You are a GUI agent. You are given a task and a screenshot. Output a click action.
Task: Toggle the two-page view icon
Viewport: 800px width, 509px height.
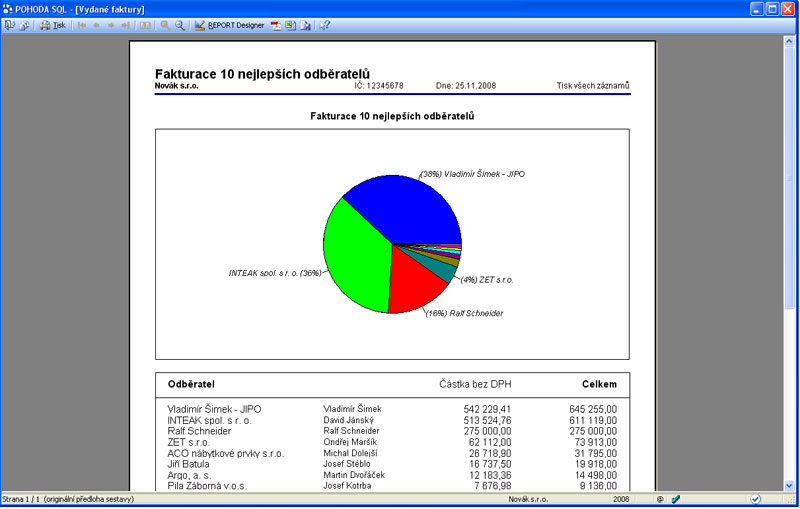[145, 25]
